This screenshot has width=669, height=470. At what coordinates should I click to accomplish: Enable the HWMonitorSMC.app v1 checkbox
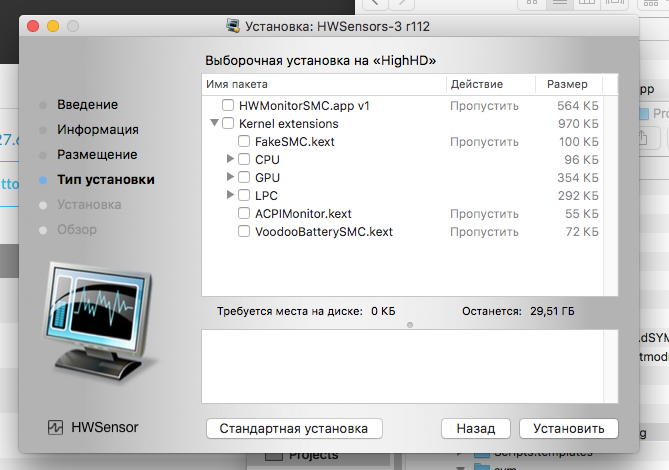(228, 105)
